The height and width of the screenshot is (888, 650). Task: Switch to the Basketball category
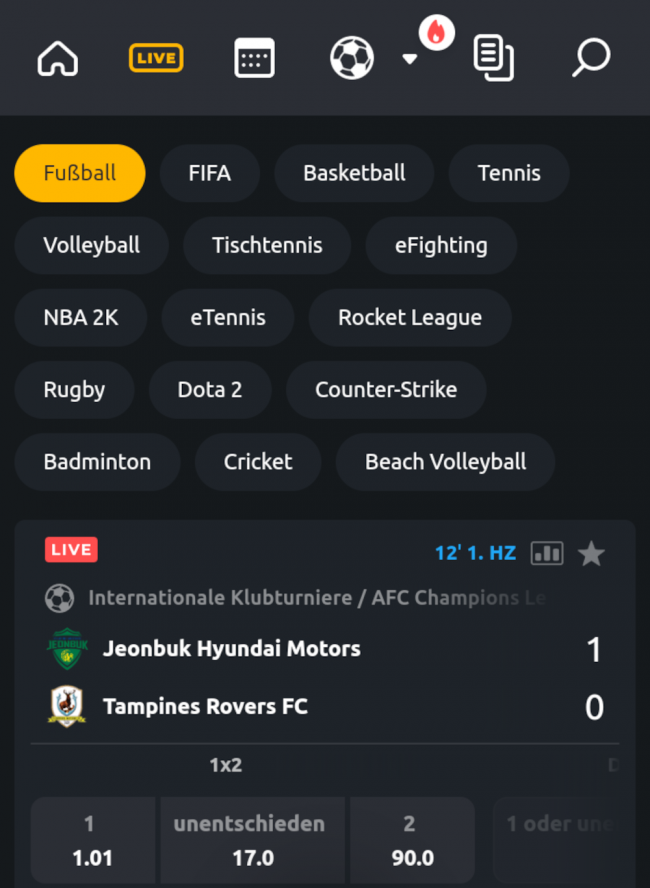tap(354, 173)
